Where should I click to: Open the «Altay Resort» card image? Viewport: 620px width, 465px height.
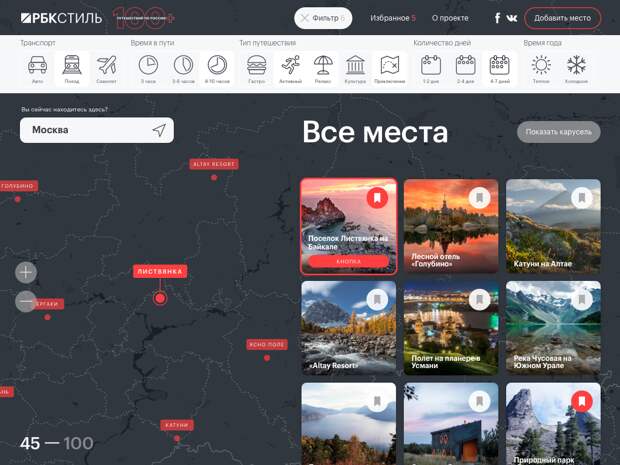click(x=348, y=328)
